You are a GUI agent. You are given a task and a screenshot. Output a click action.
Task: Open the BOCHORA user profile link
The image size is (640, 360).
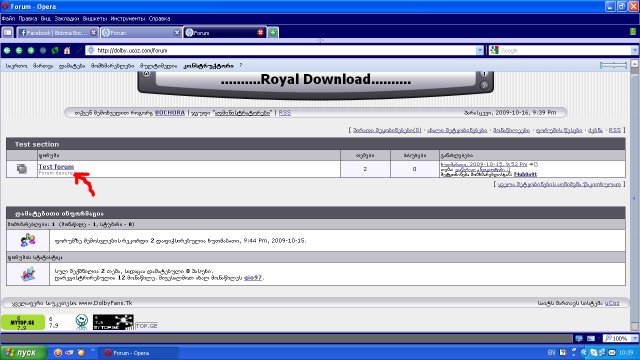(170, 113)
